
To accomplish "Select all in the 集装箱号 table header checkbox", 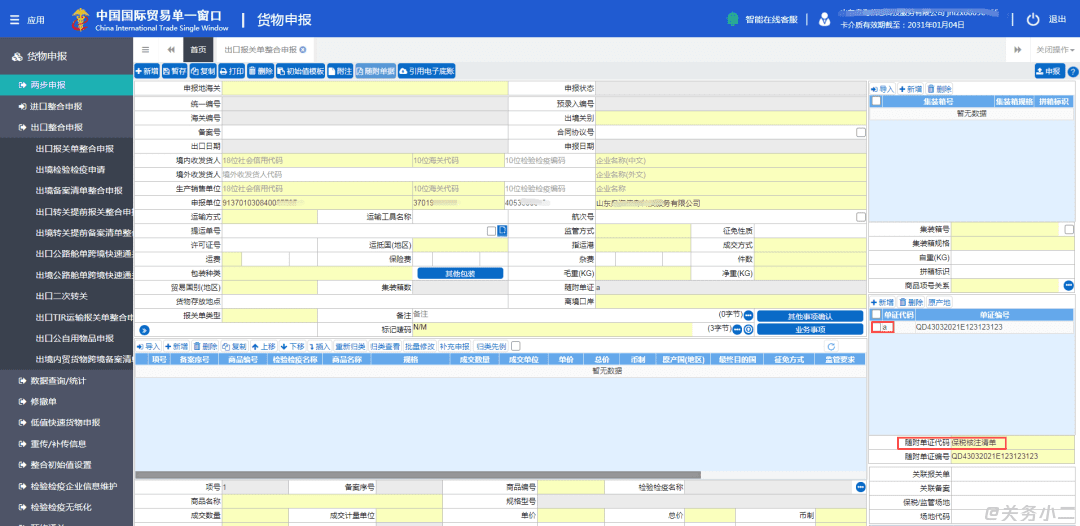I will click(876, 101).
